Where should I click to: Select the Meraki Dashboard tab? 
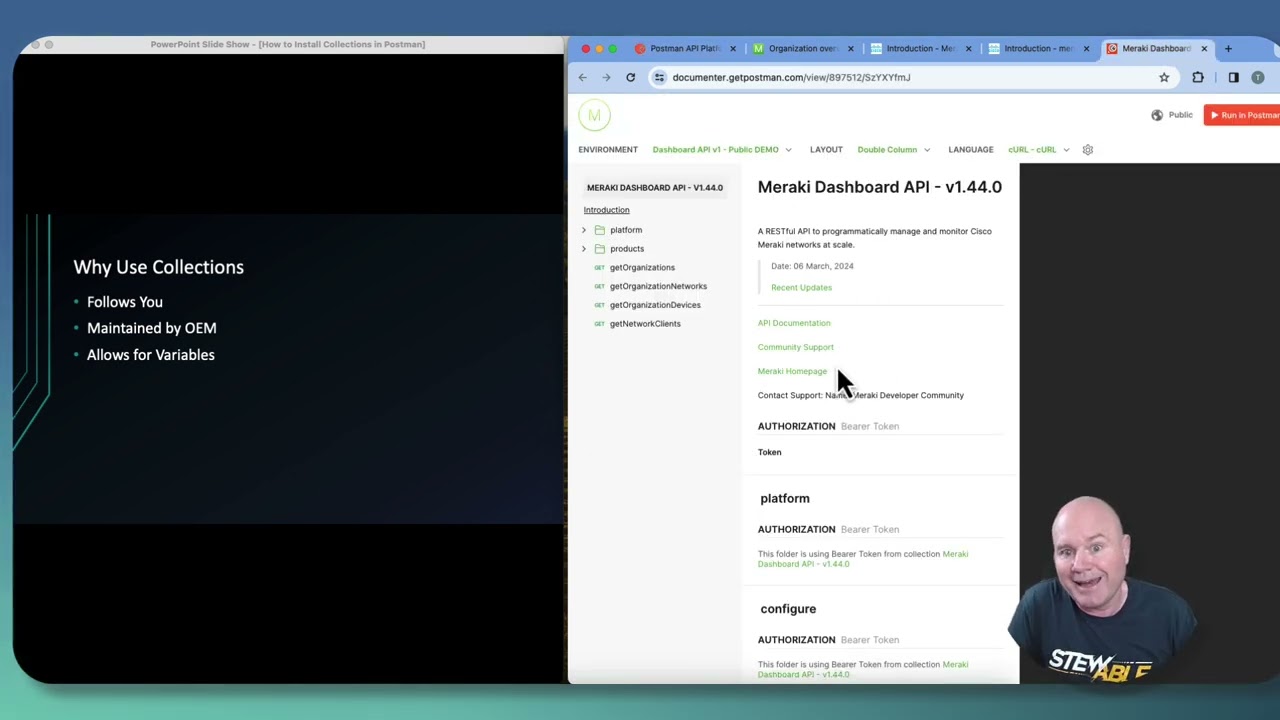pos(1155,48)
